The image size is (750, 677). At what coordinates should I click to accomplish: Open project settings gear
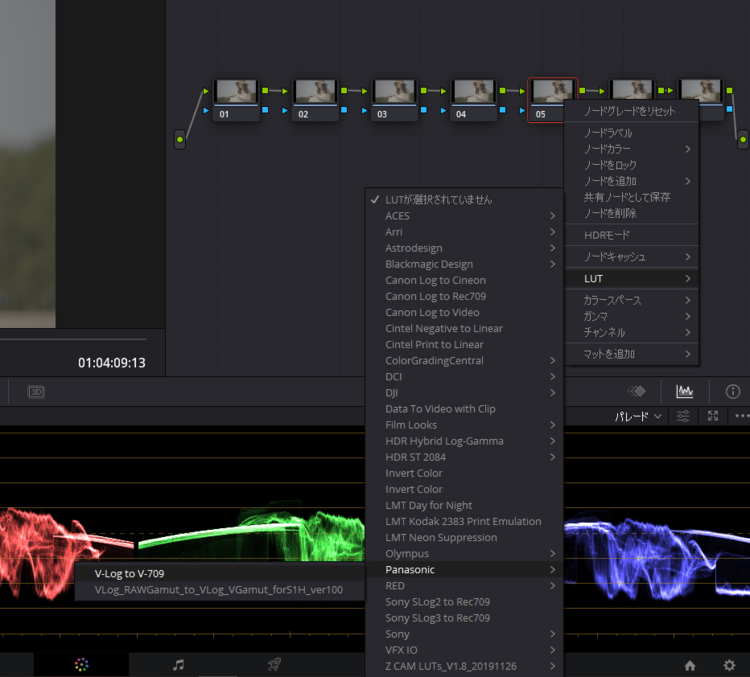point(729,665)
